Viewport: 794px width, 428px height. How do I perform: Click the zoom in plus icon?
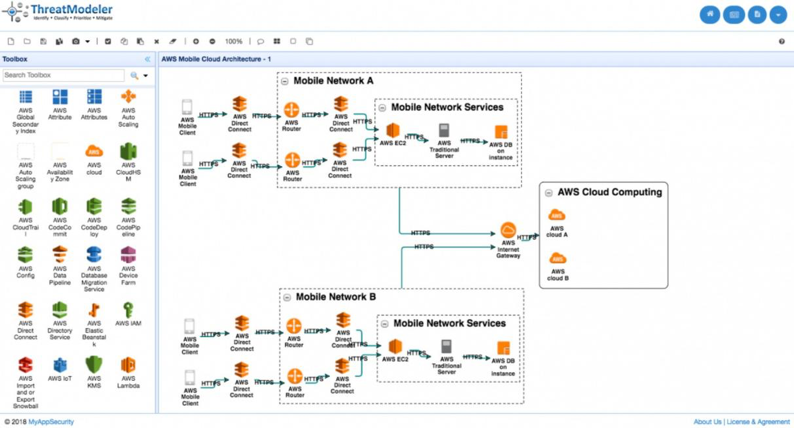click(196, 42)
